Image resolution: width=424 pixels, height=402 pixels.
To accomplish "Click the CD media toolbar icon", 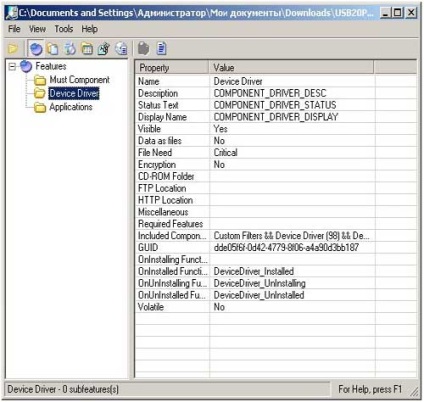I will (x=121, y=49).
